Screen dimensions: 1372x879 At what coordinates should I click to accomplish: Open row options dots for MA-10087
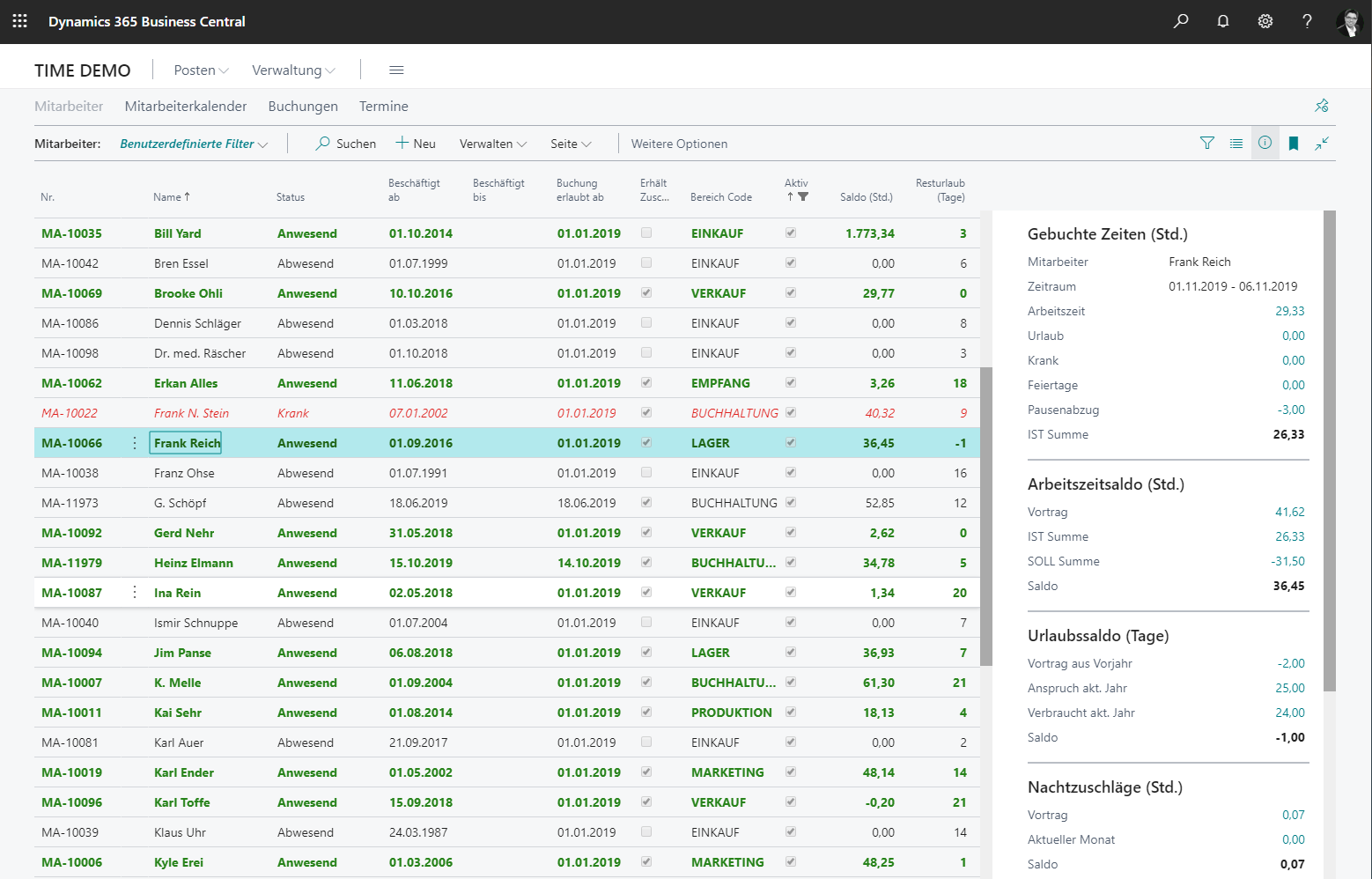[135, 593]
